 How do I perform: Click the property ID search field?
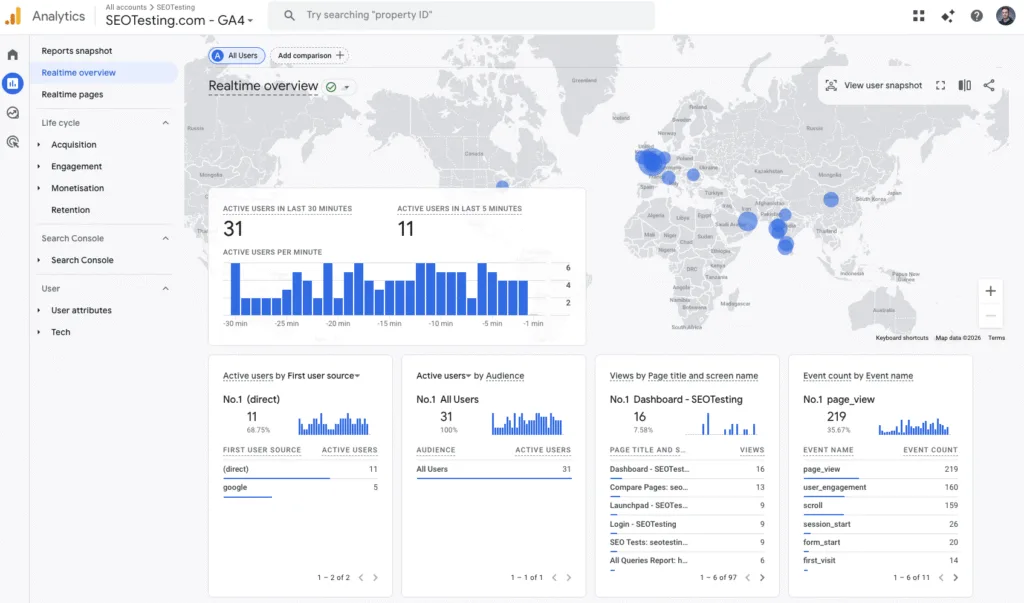pos(460,15)
